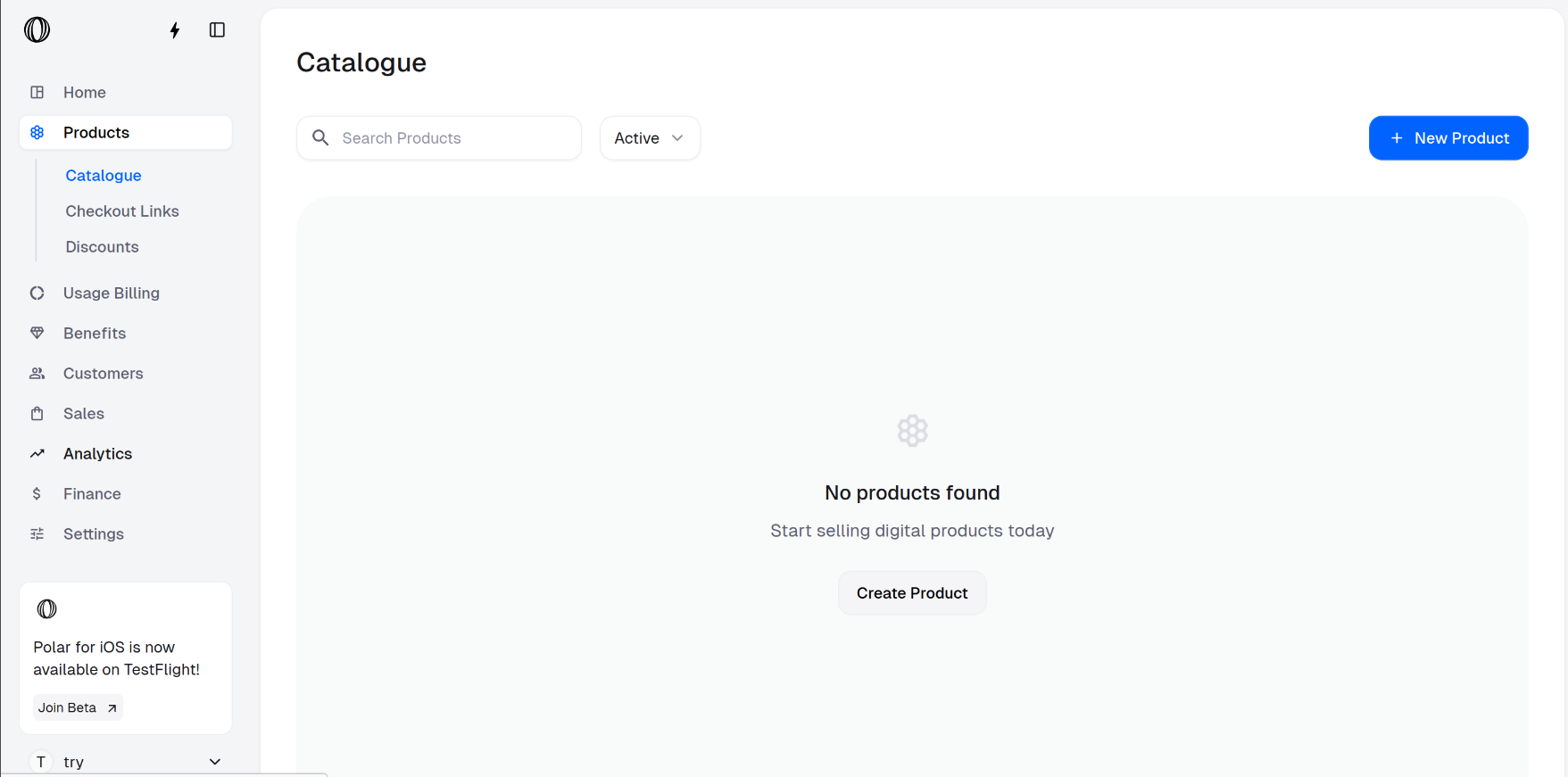Viewport: 1568px width, 777px height.
Task: Toggle the sidebar collapse icon
Action: click(217, 30)
